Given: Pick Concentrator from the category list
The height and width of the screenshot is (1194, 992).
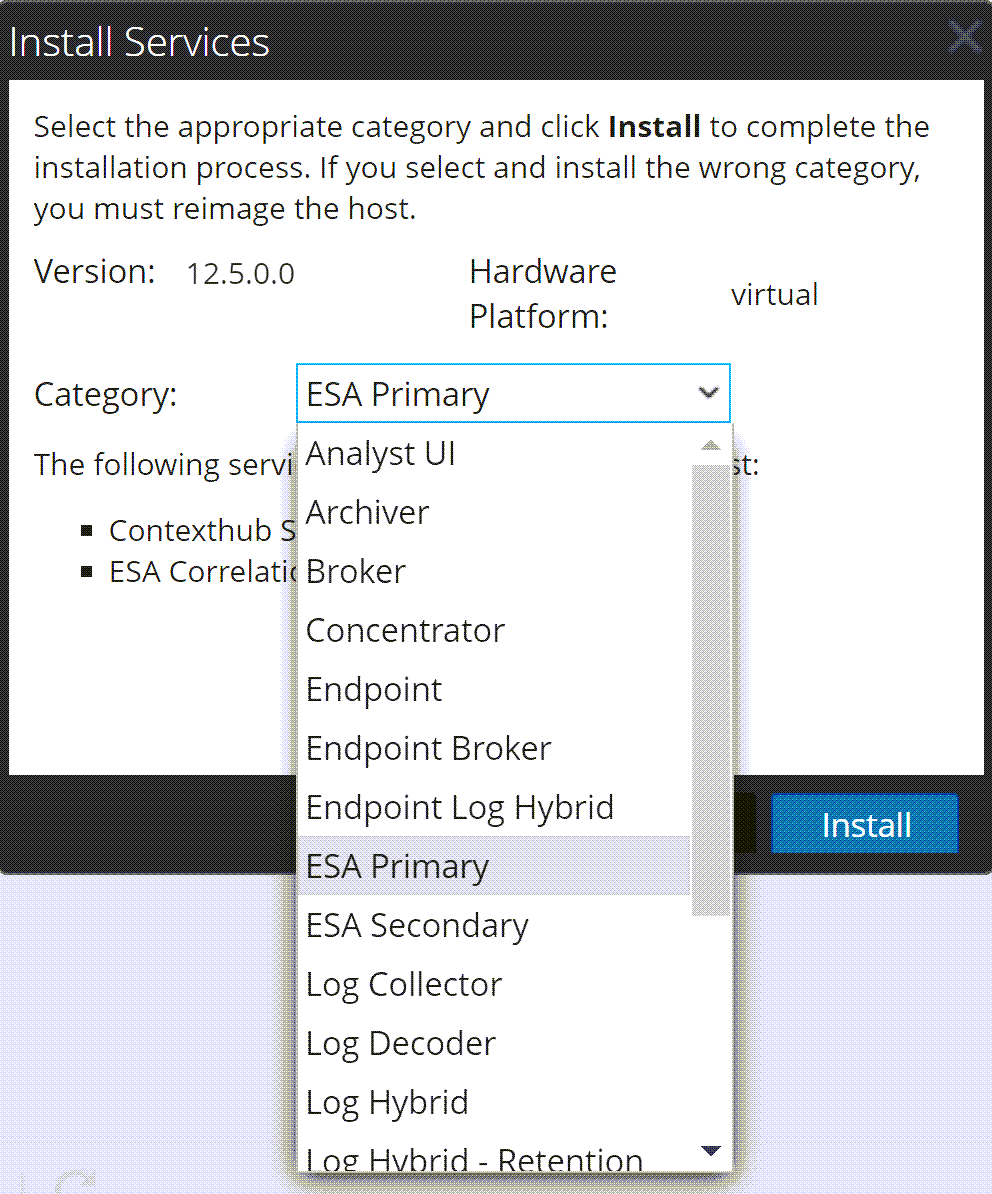Looking at the screenshot, I should click(x=405, y=631).
